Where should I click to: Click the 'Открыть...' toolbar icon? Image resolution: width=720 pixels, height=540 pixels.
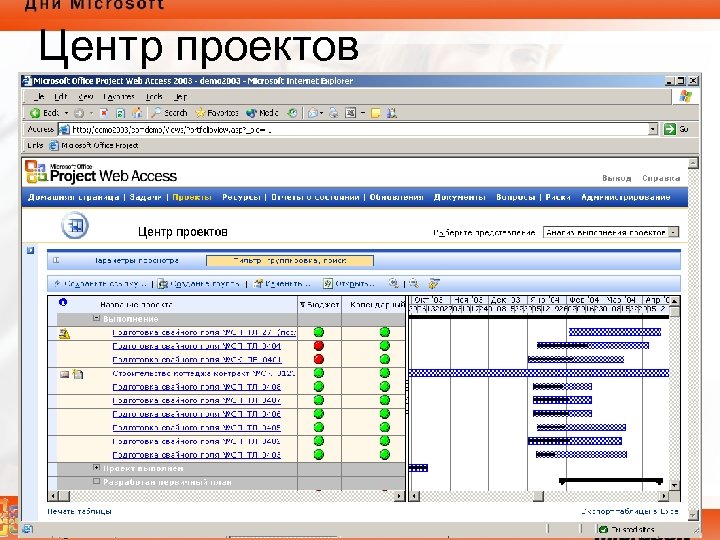click(x=327, y=284)
